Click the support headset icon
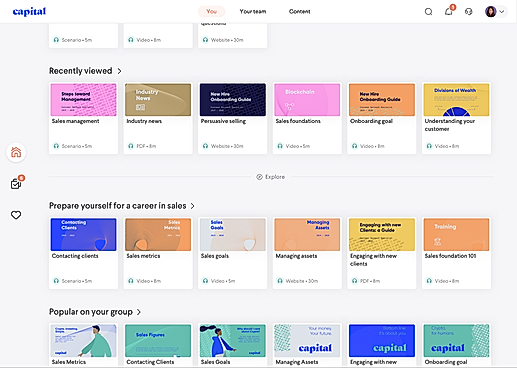 468,12
